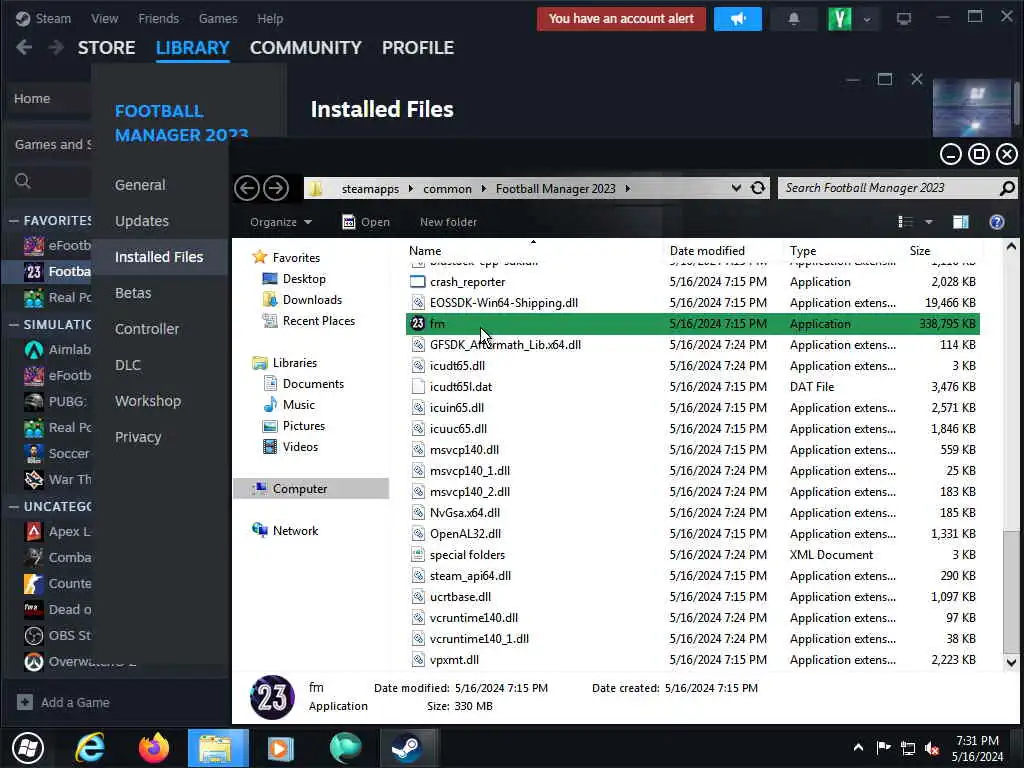Screen dimensions: 1024x768
Task: Select the fm application icon in list
Action: (417, 323)
